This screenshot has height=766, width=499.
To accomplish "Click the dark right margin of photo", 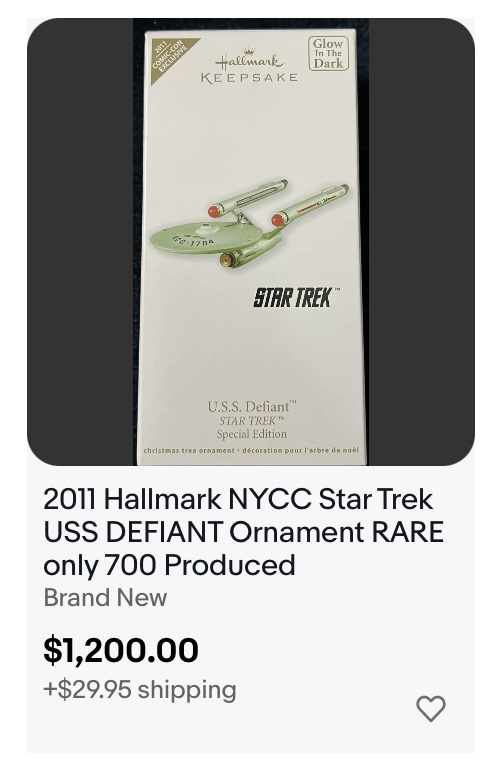I will click(x=421, y=242).
